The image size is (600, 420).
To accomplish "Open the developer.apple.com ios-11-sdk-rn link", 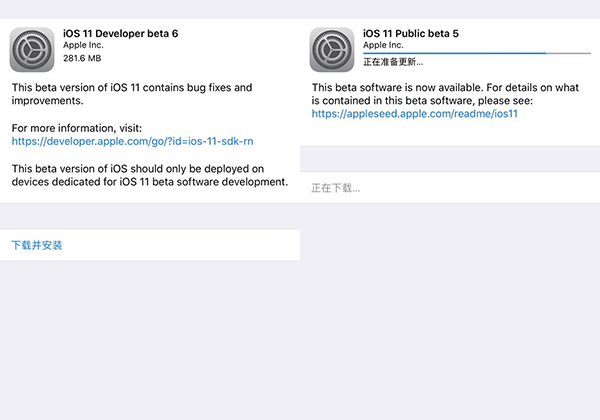I will tap(132, 141).
